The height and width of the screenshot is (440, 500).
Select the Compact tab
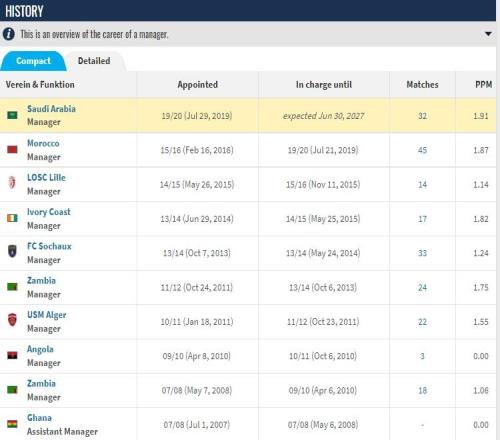coord(33,61)
